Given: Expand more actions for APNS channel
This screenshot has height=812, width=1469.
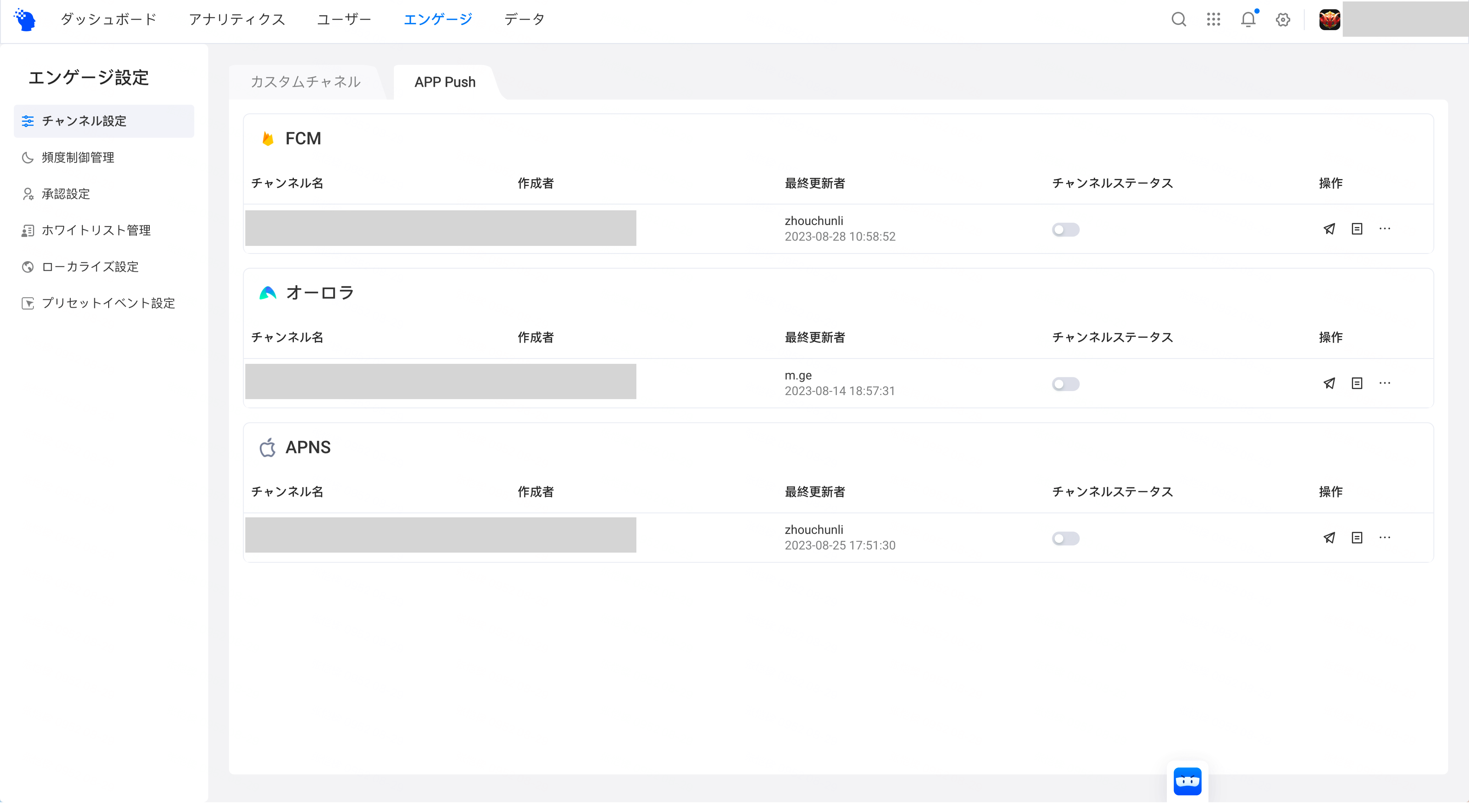Looking at the screenshot, I should [x=1385, y=538].
